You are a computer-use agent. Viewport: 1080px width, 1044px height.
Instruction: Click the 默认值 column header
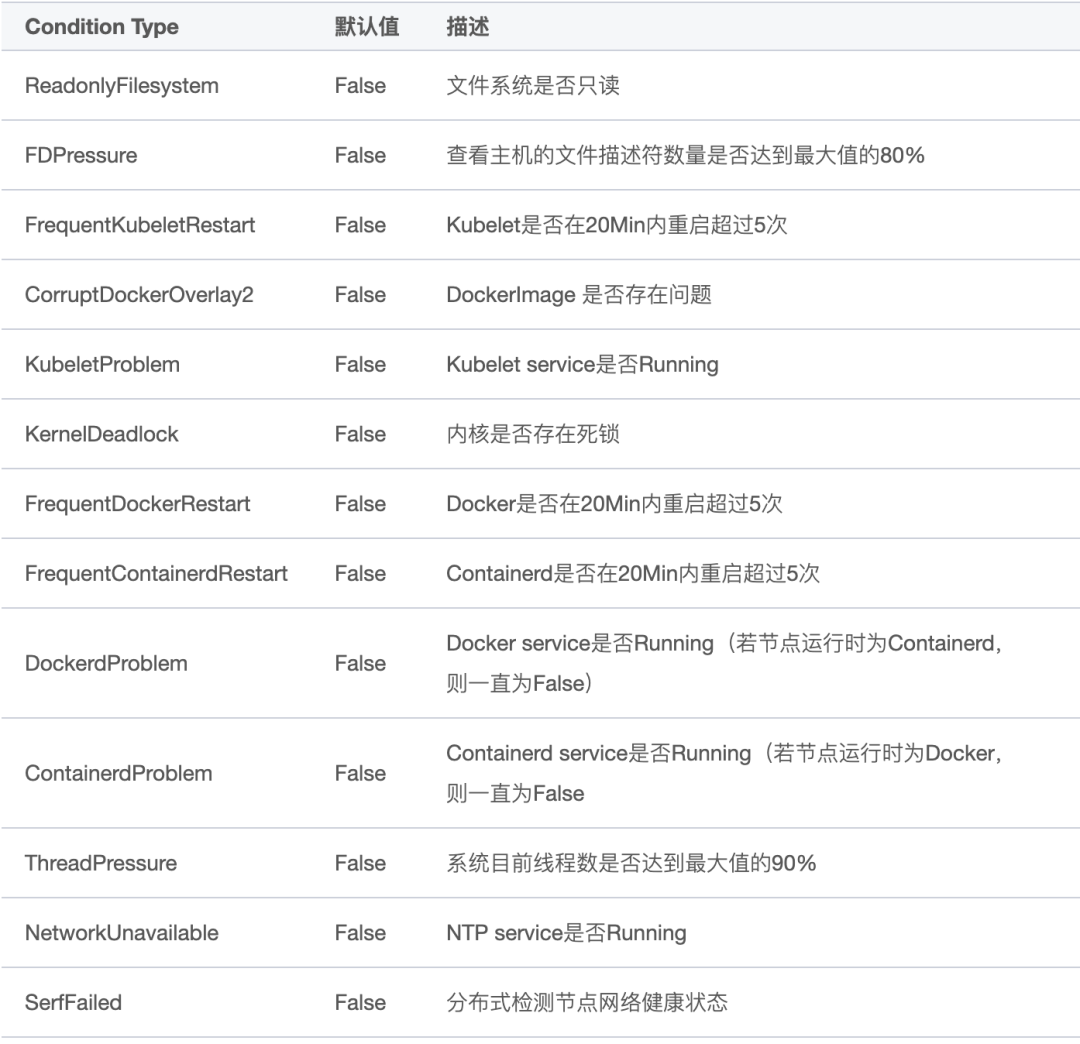coord(366,27)
